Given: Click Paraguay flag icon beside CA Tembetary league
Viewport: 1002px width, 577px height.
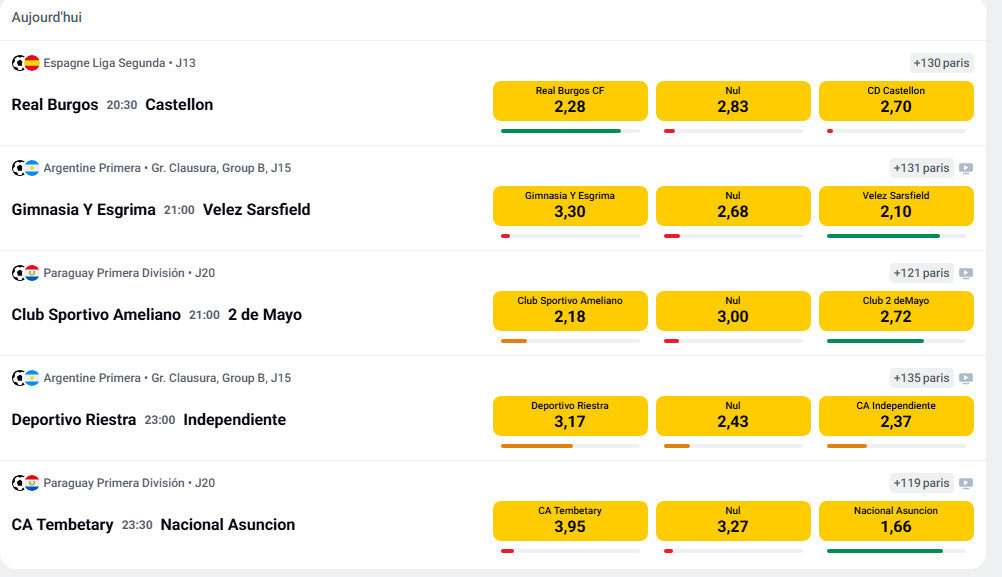Looking at the screenshot, I should pyautogui.click(x=32, y=483).
